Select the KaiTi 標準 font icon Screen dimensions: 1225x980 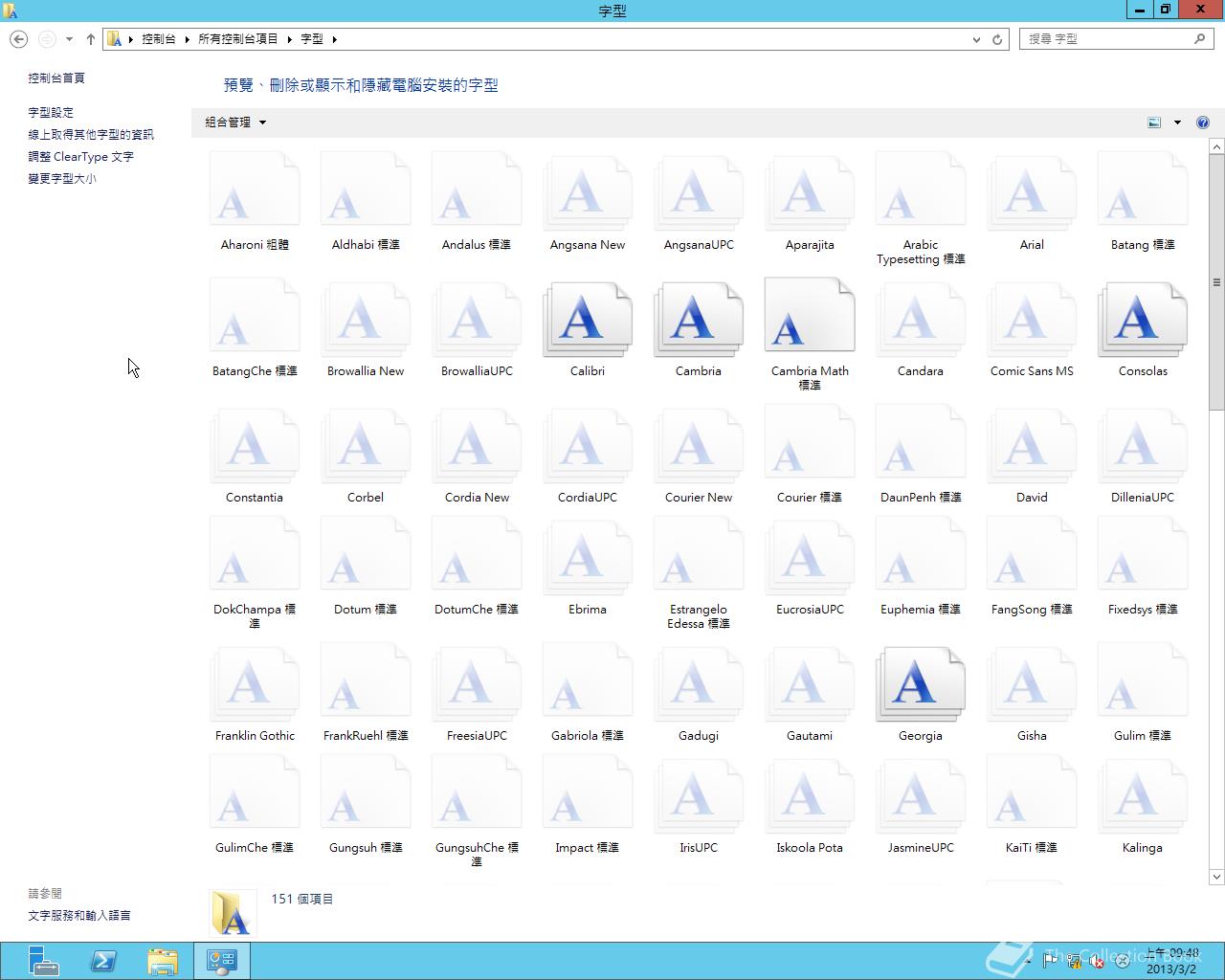point(1032,792)
